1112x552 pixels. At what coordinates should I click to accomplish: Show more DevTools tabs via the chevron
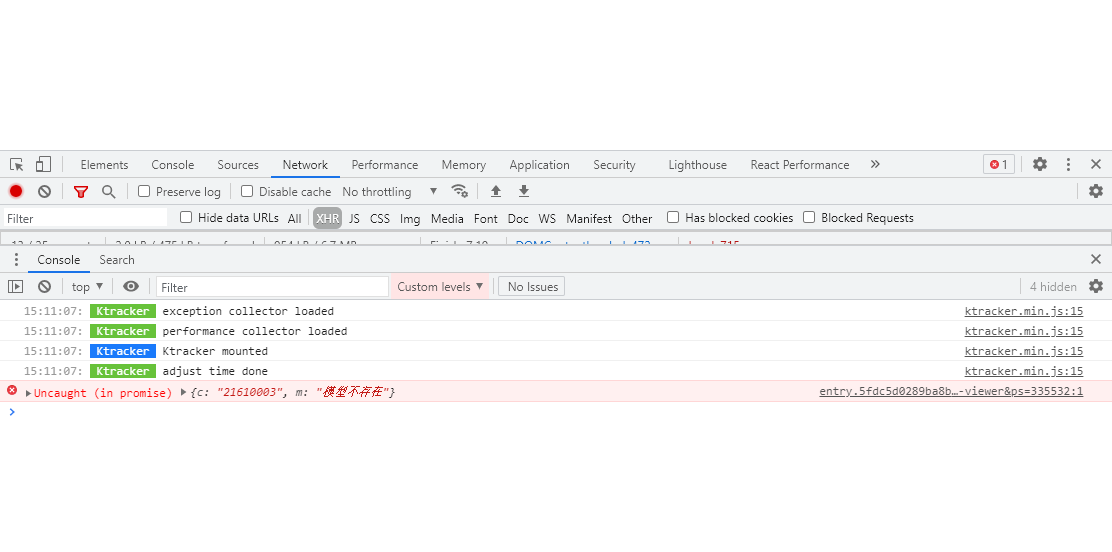[x=875, y=165]
